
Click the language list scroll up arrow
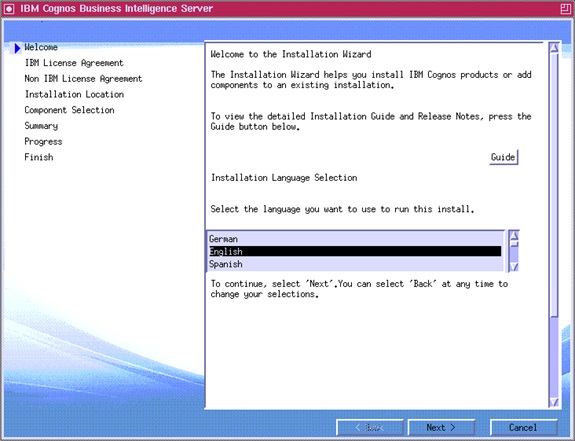[x=514, y=235]
